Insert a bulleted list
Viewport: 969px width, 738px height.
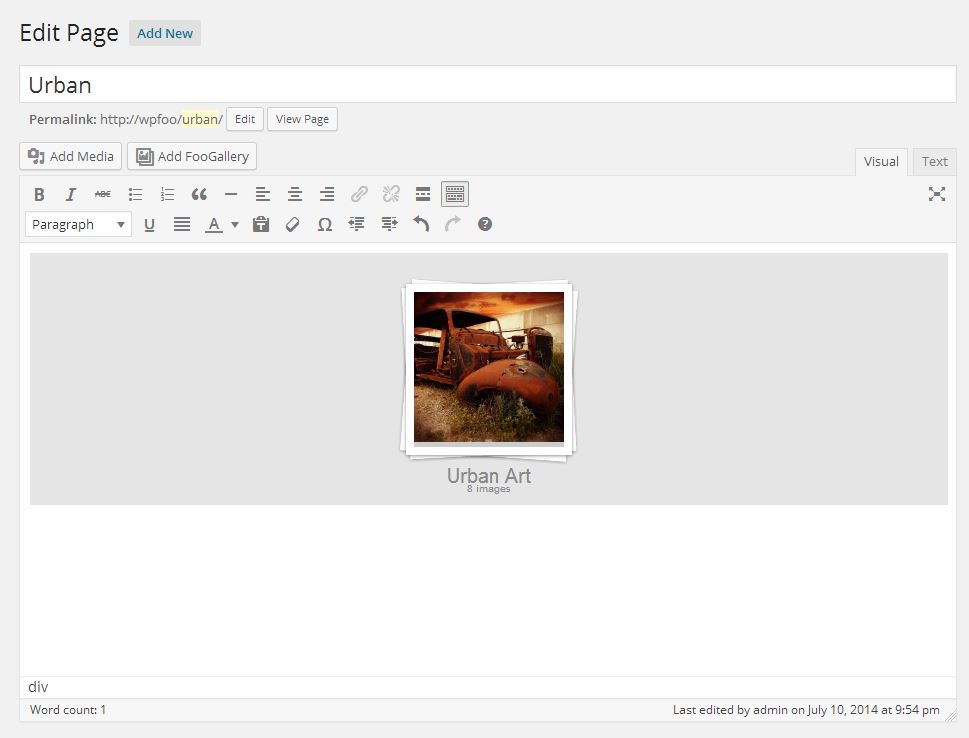point(135,193)
